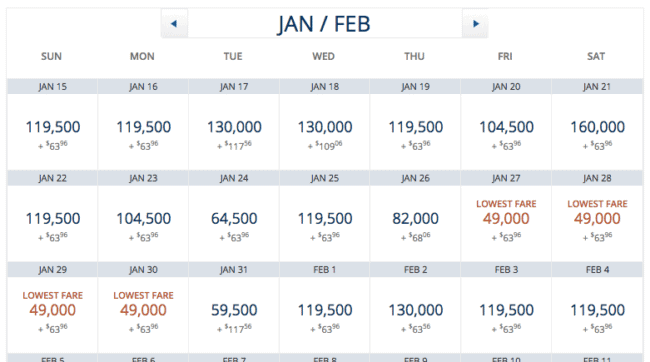The width and height of the screenshot is (650, 362).
Task: Advance calendar with right arrow
Action: tap(475, 24)
